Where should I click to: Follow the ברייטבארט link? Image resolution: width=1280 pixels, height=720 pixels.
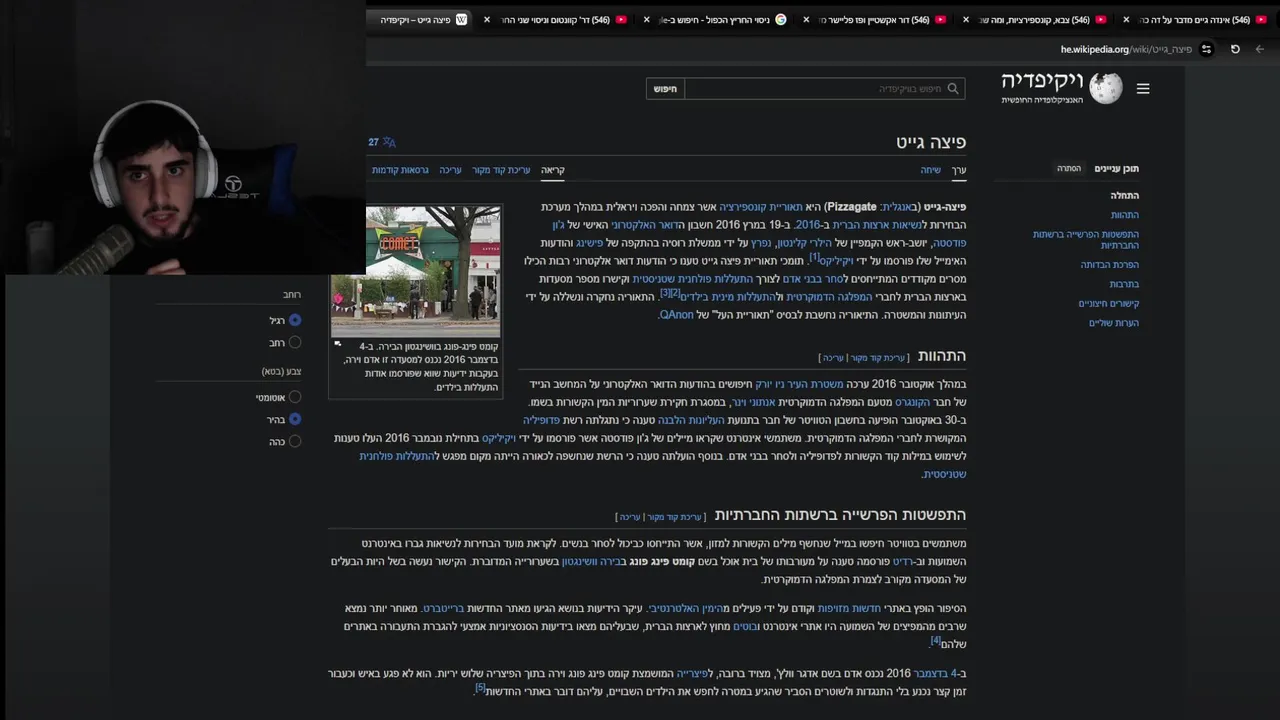(443, 608)
